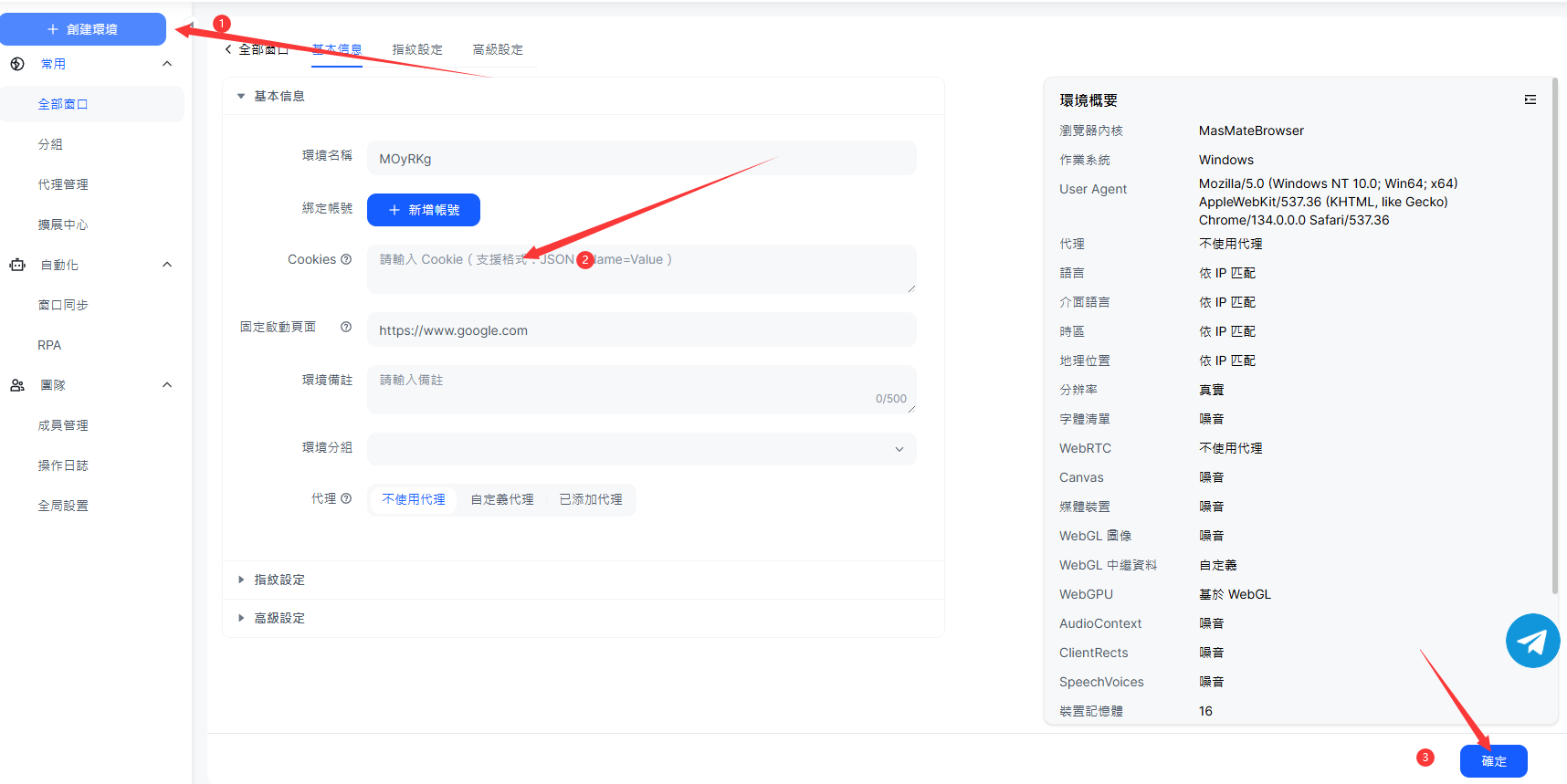Click the Cookies help question icon
Image resolution: width=1567 pixels, height=784 pixels.
[x=346, y=259]
